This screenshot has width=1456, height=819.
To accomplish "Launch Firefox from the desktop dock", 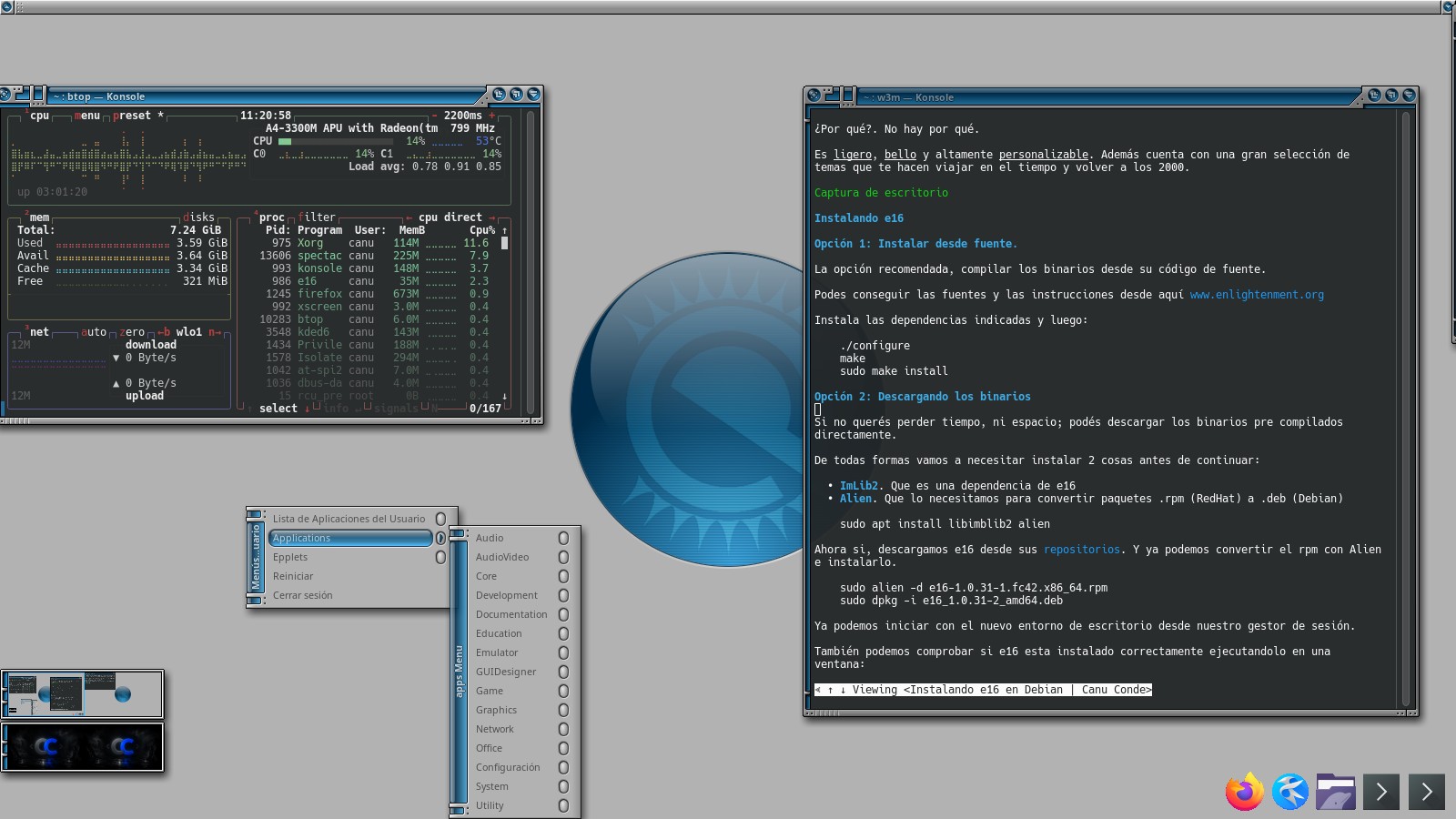I will (x=1244, y=791).
